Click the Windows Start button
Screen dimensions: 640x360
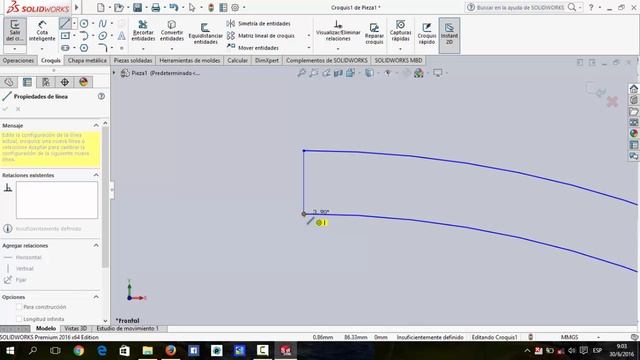(10, 350)
